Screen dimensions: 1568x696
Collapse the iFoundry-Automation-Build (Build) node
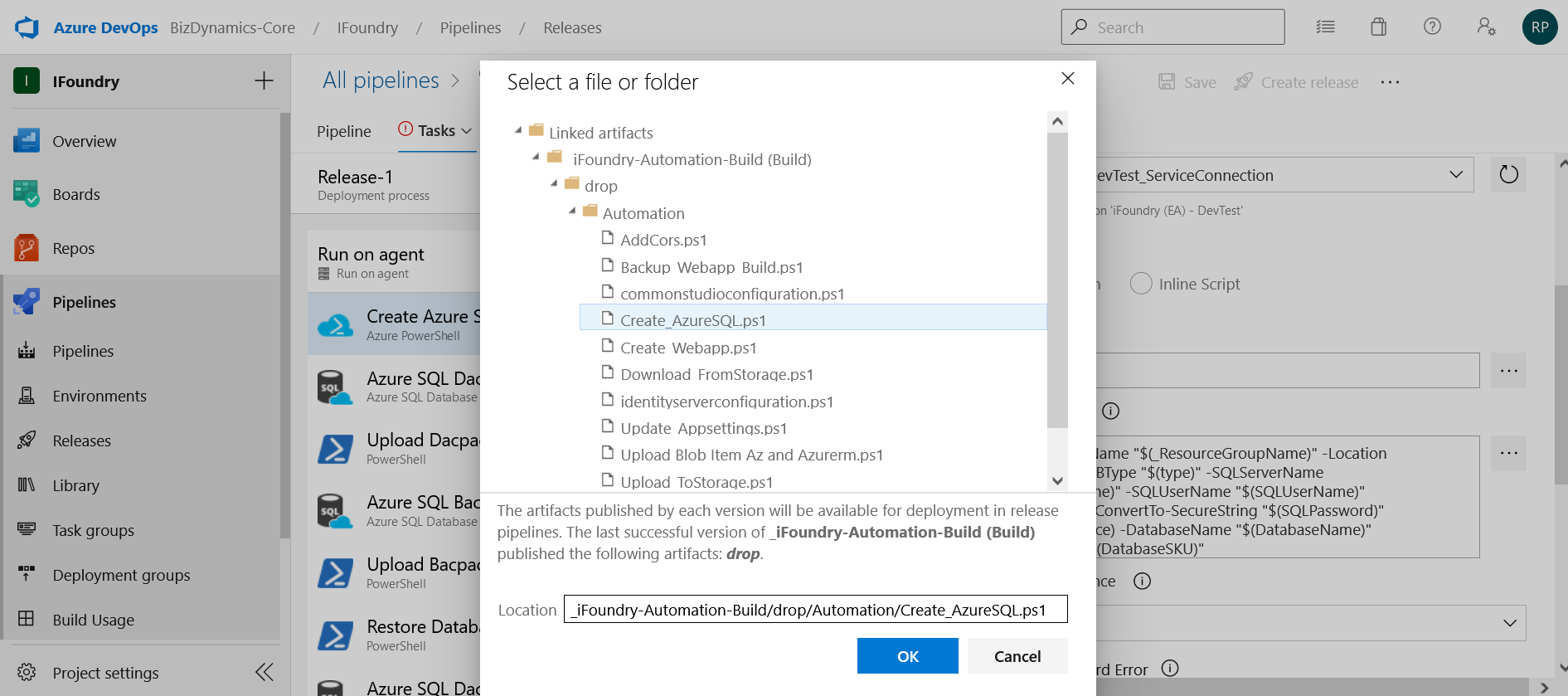pos(536,157)
